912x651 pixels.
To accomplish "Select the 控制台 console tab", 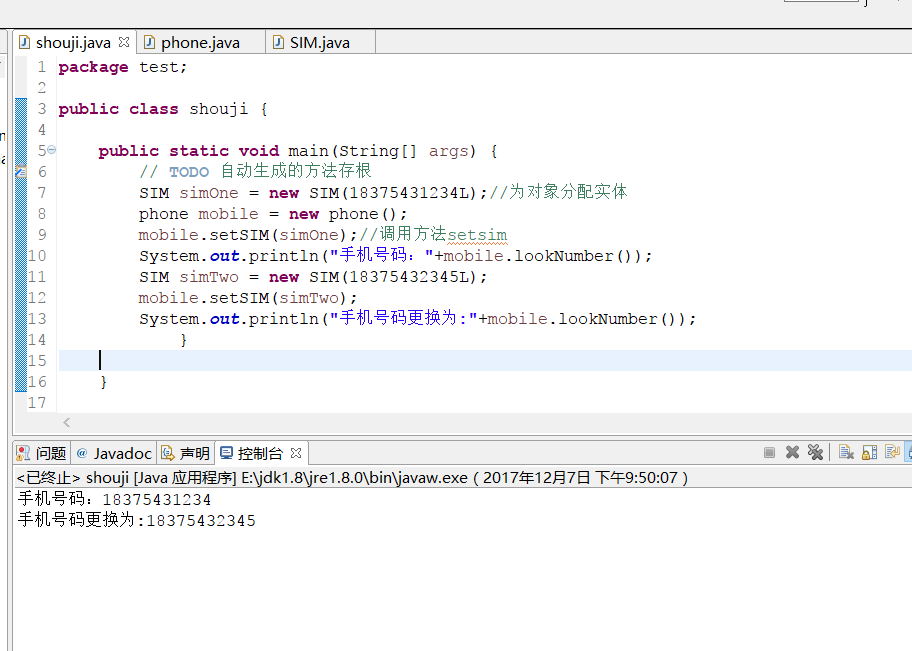I will (260, 453).
